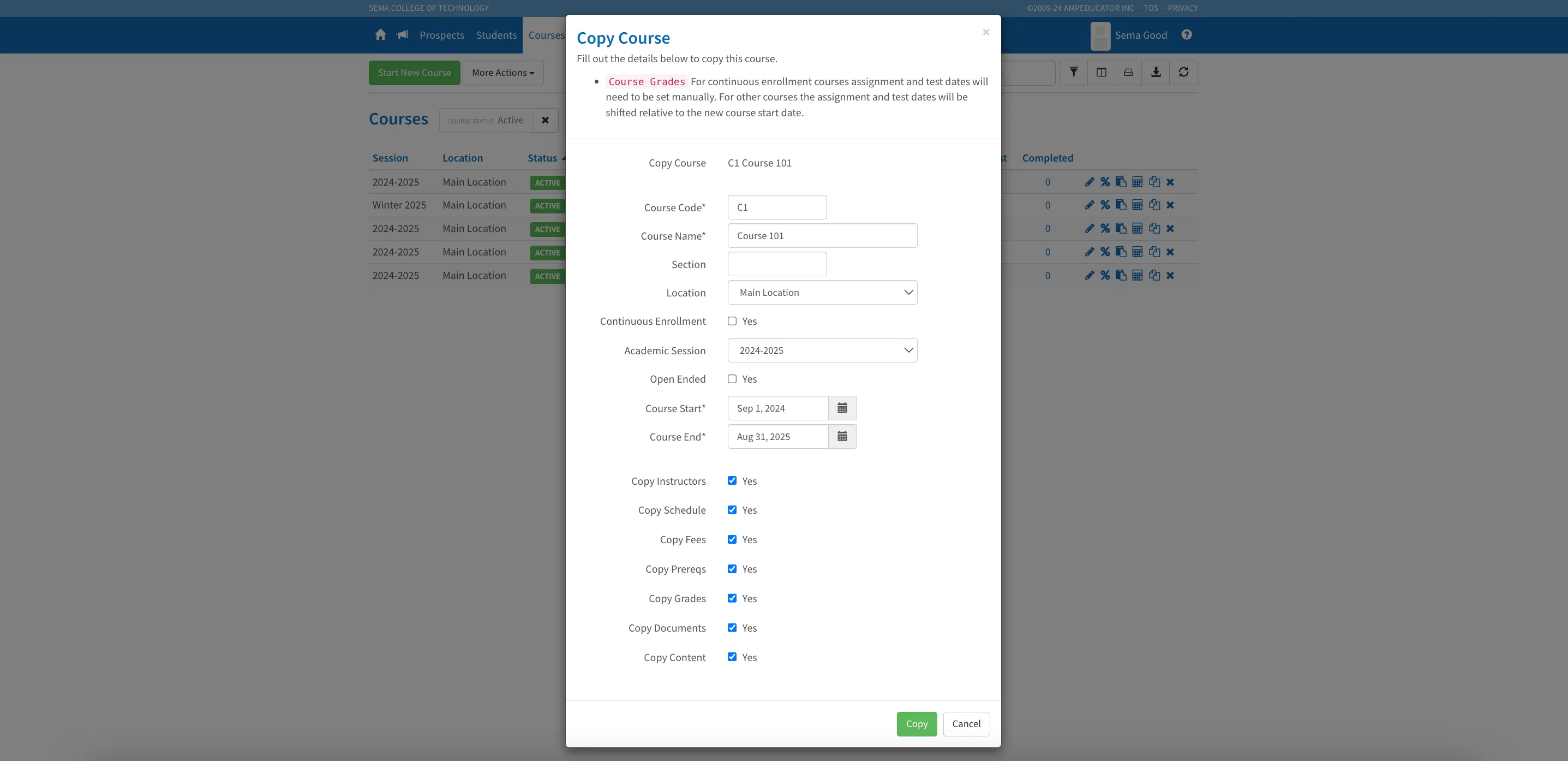
Task: Open the Academic Session dropdown
Action: pos(822,350)
